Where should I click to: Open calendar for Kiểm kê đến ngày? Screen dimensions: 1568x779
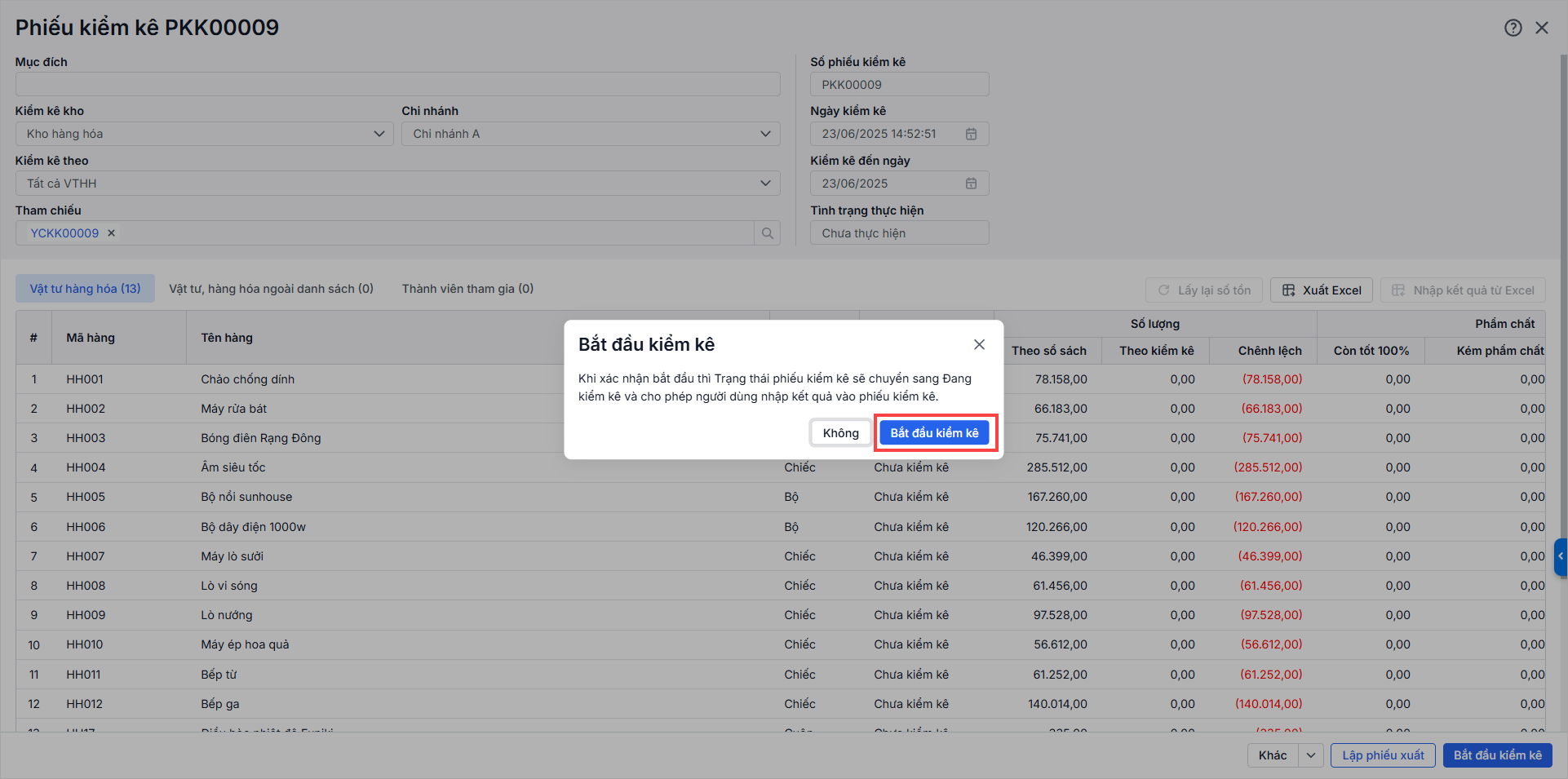point(971,184)
